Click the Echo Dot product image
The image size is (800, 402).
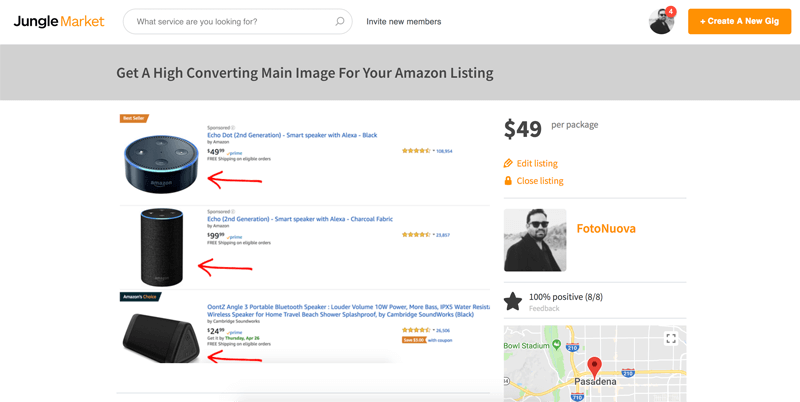pyautogui.click(x=161, y=164)
